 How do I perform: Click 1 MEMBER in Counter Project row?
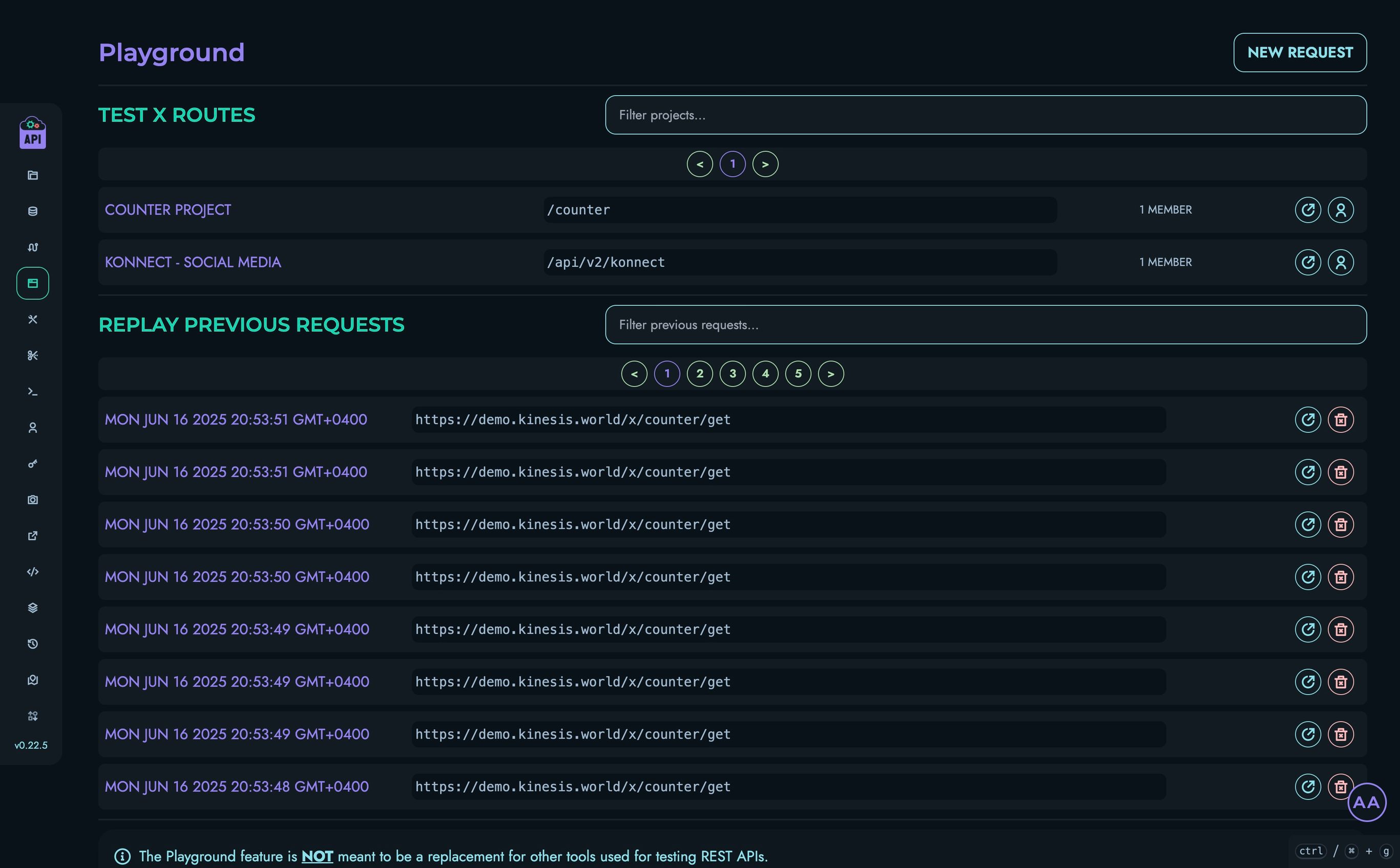pos(1165,210)
